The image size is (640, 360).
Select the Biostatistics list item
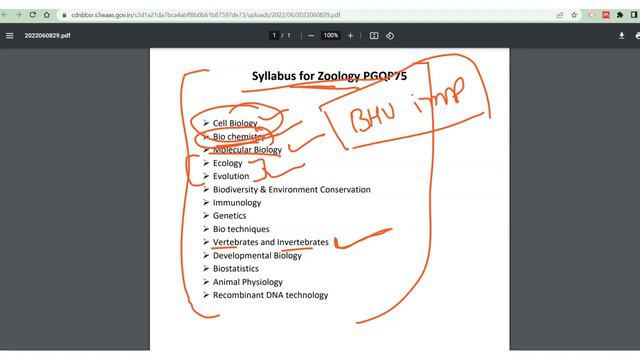tap(236, 269)
